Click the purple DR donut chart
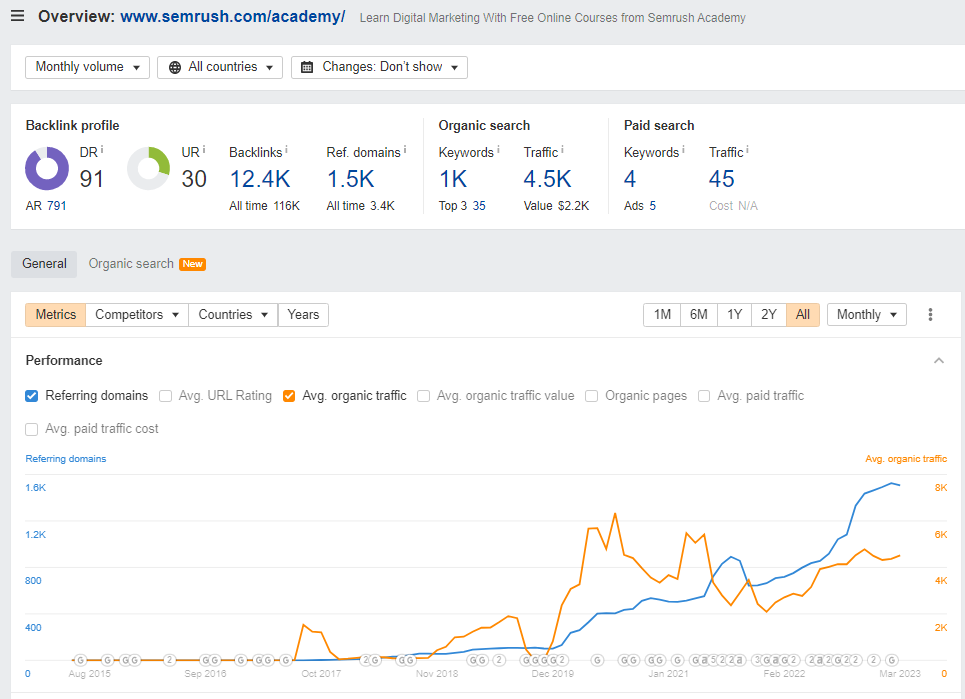This screenshot has width=965, height=699. (x=47, y=168)
